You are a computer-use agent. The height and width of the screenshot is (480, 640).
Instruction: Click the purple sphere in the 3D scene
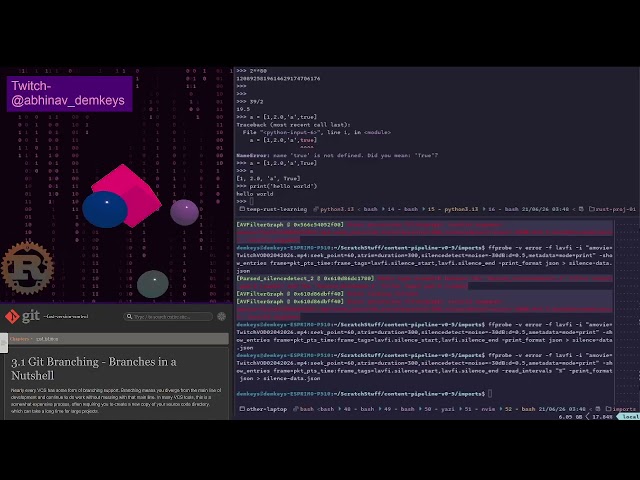pyautogui.click(x=184, y=212)
